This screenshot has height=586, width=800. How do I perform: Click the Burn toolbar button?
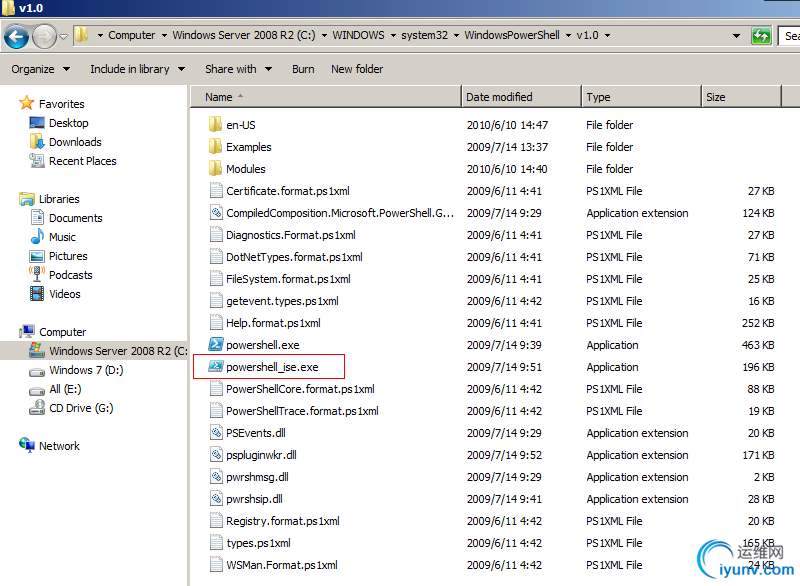coord(303,69)
